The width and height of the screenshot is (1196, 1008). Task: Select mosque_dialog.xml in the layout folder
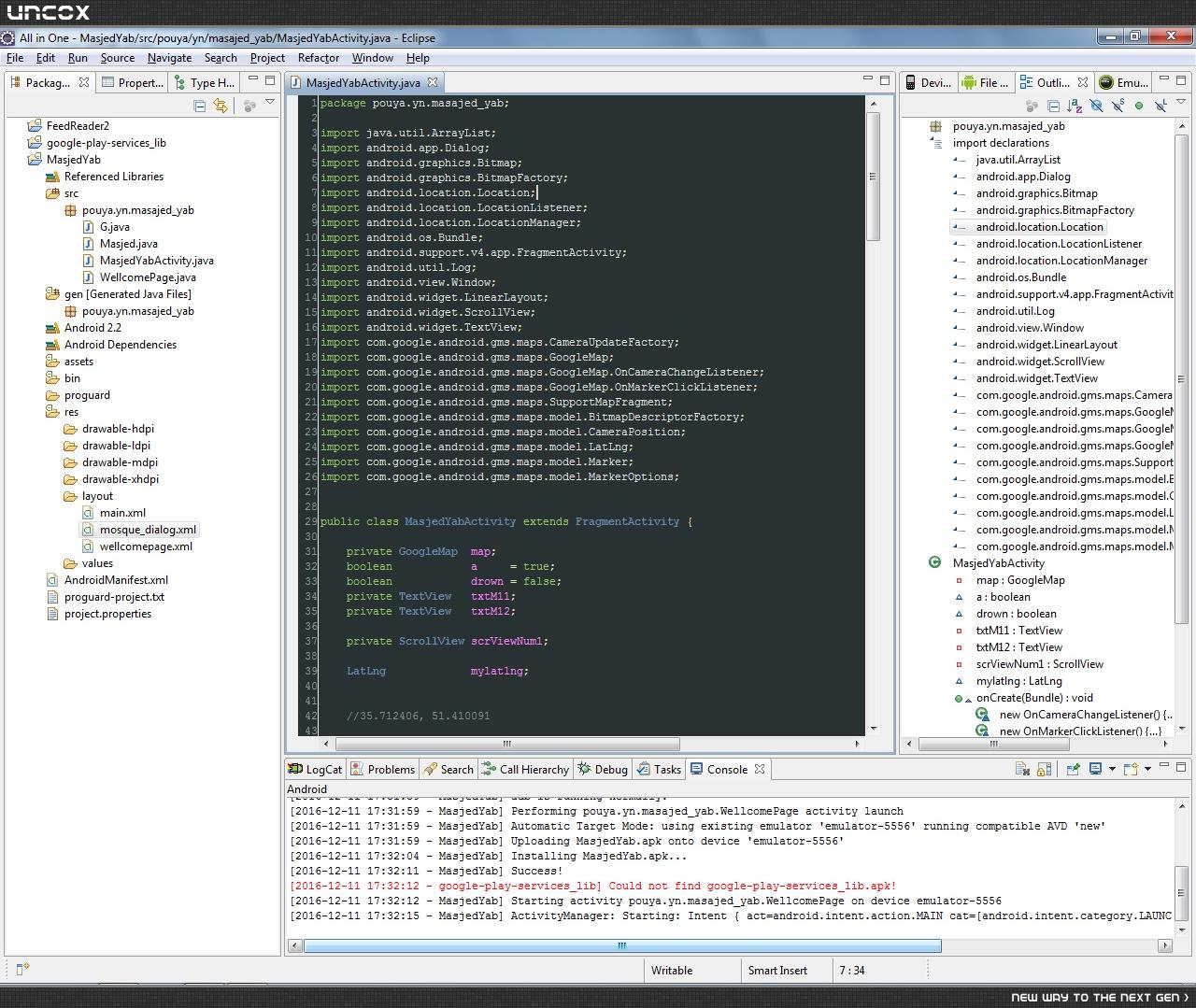148,530
